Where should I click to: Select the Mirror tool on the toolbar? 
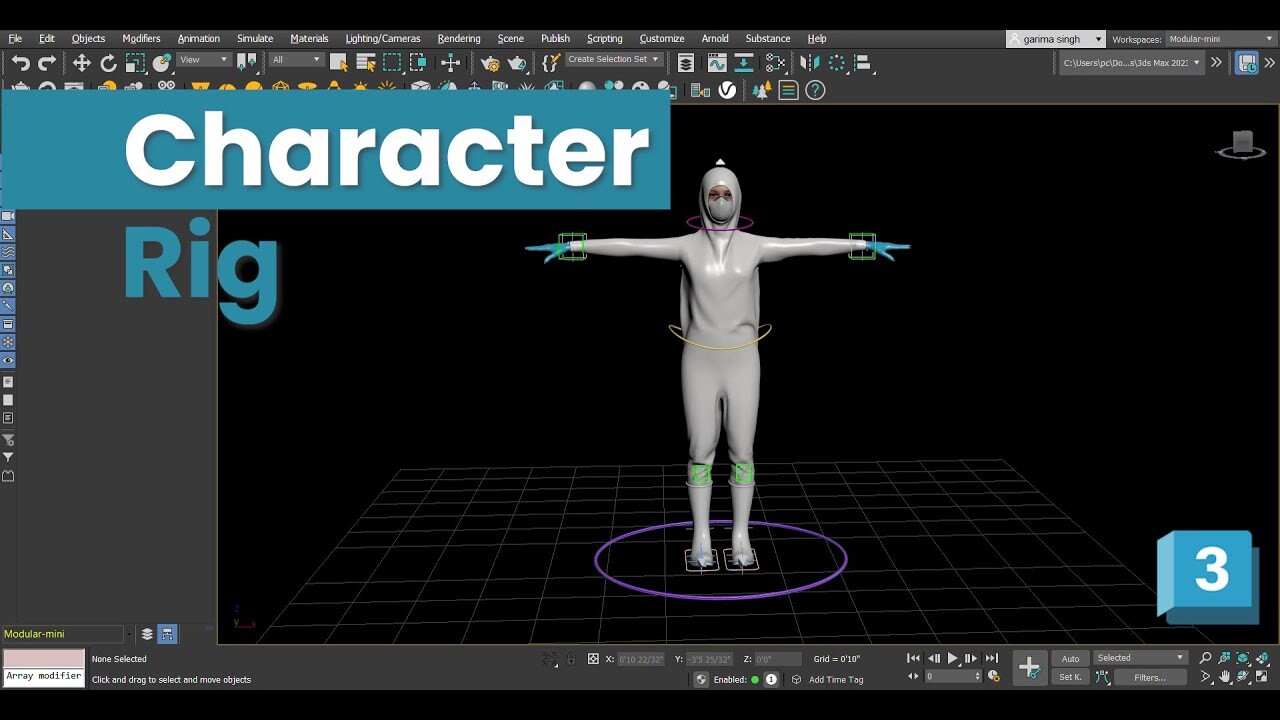(x=809, y=62)
